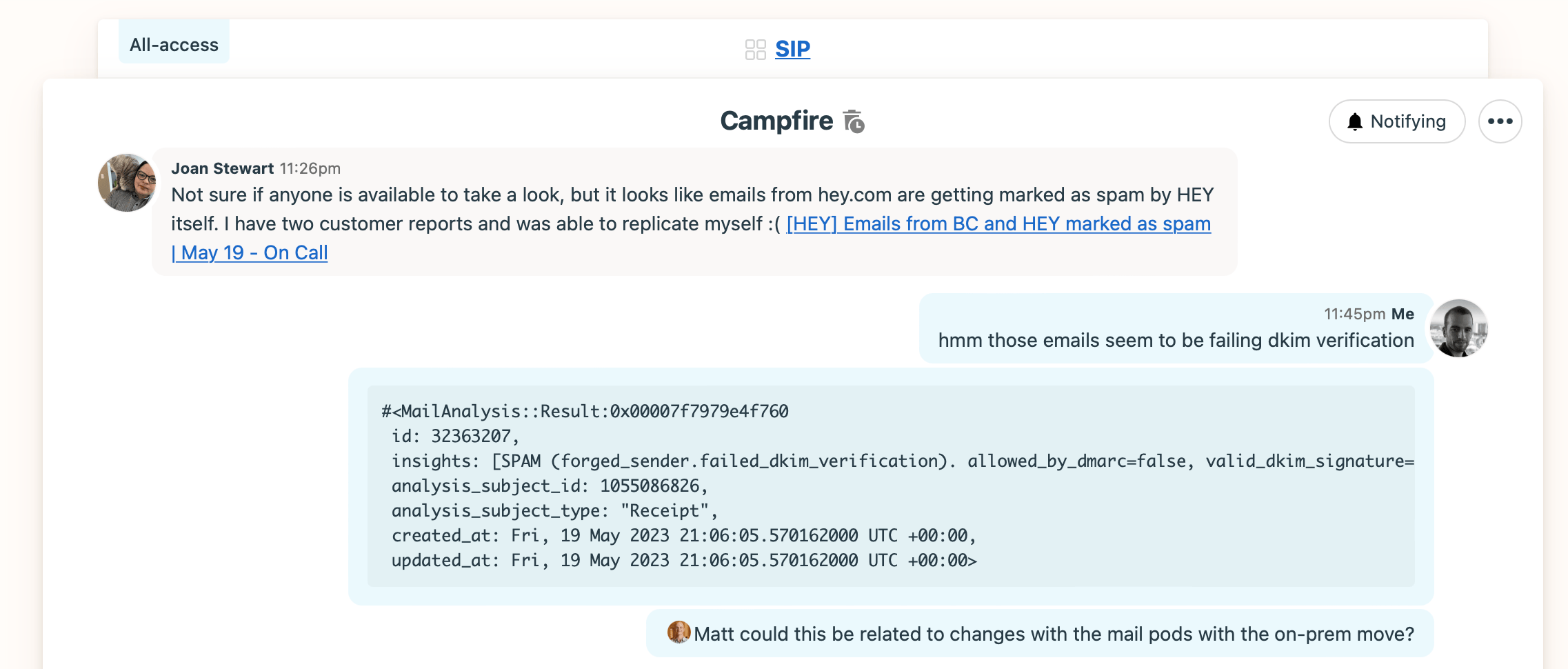Screen dimensions: 1568x669
Task: Open the three-dot options menu
Action: tap(1500, 121)
